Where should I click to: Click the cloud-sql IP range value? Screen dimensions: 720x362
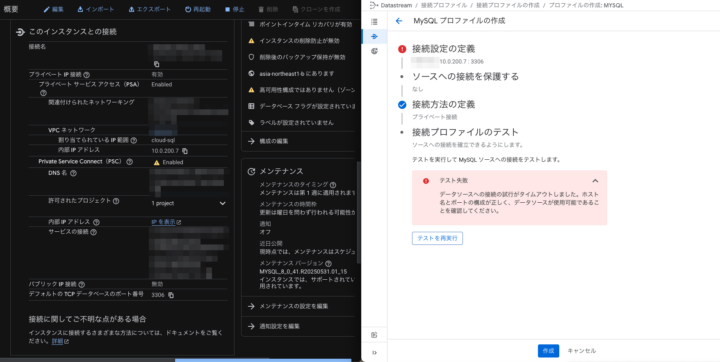click(163, 140)
